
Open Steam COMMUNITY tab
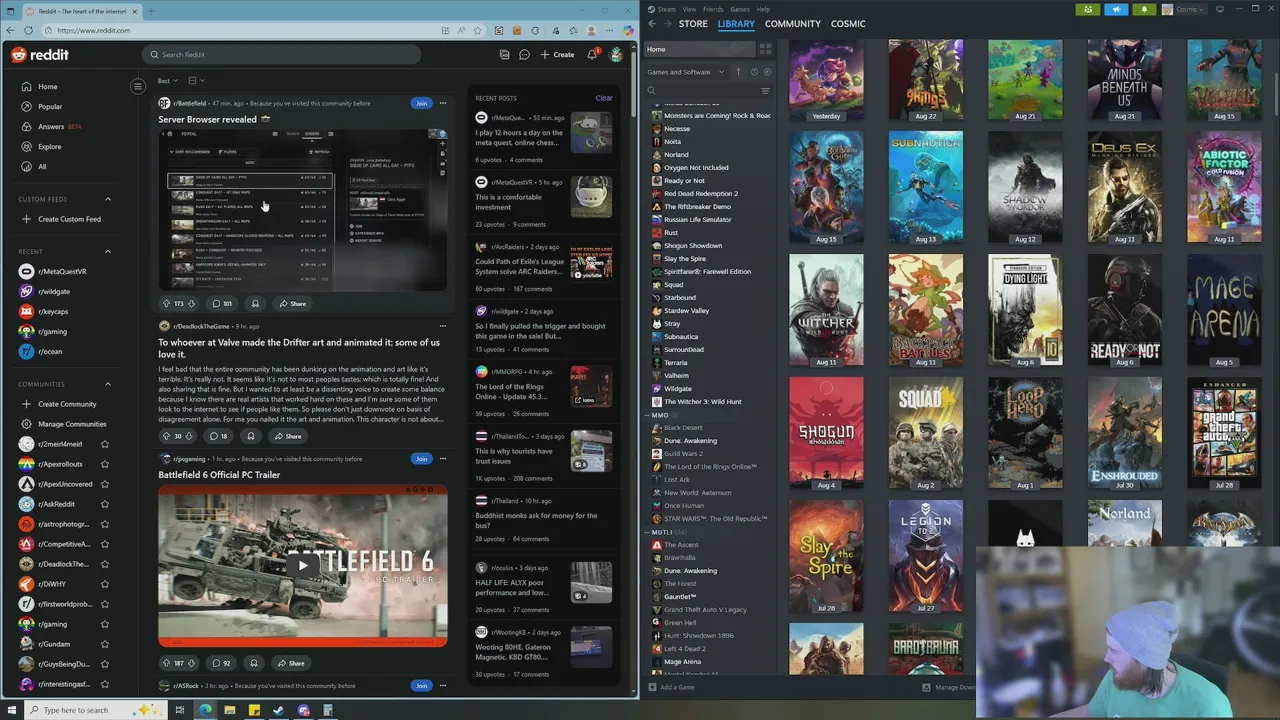792,24
